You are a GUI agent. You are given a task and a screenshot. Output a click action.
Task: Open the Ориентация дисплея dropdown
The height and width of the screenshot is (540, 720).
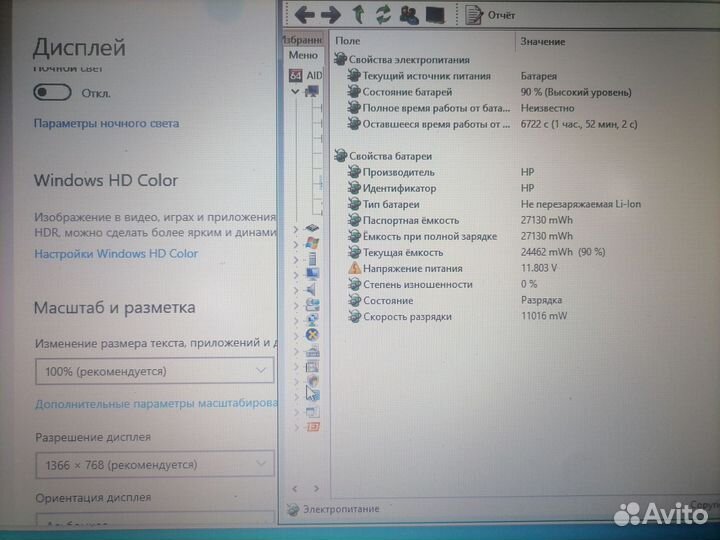click(155, 520)
